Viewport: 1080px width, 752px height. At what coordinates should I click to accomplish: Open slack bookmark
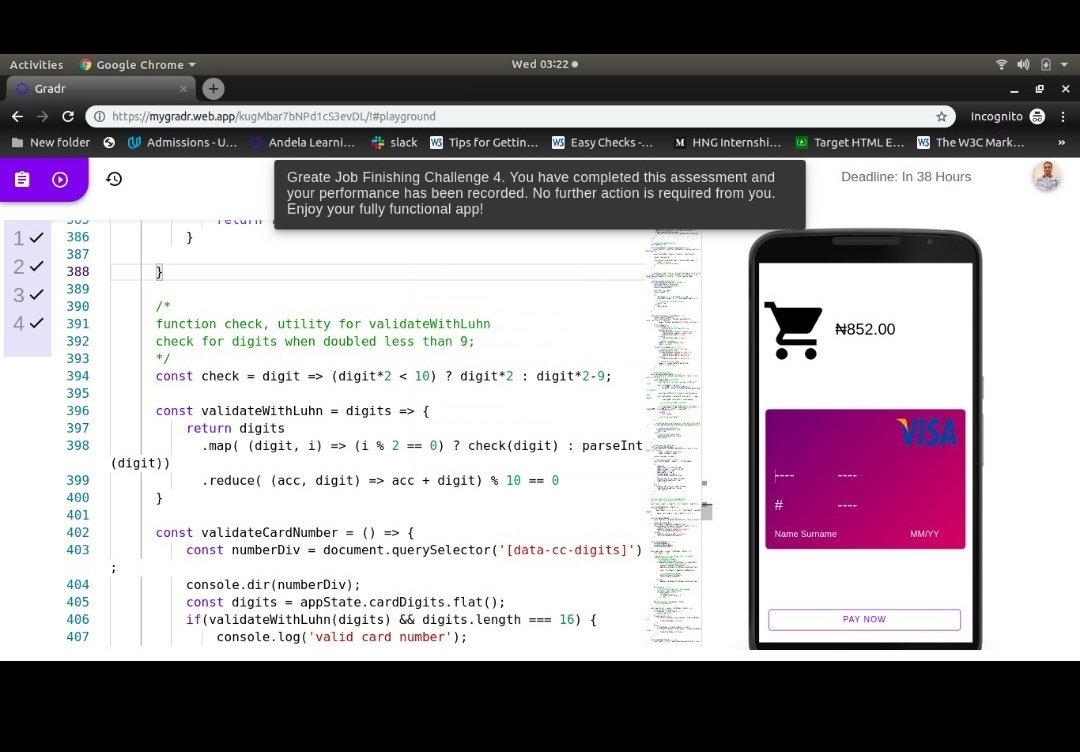(x=395, y=143)
